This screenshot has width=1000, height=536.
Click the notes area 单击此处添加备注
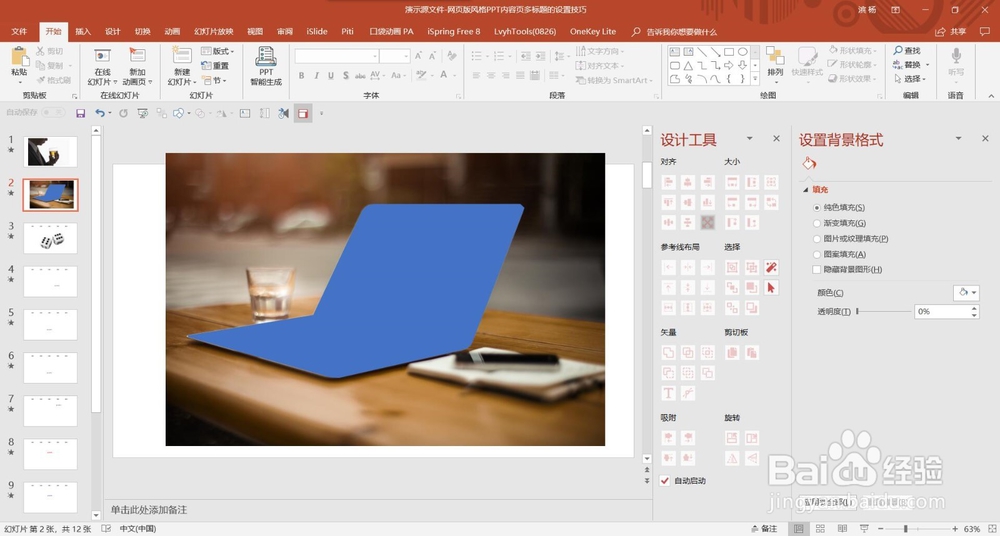(149, 510)
